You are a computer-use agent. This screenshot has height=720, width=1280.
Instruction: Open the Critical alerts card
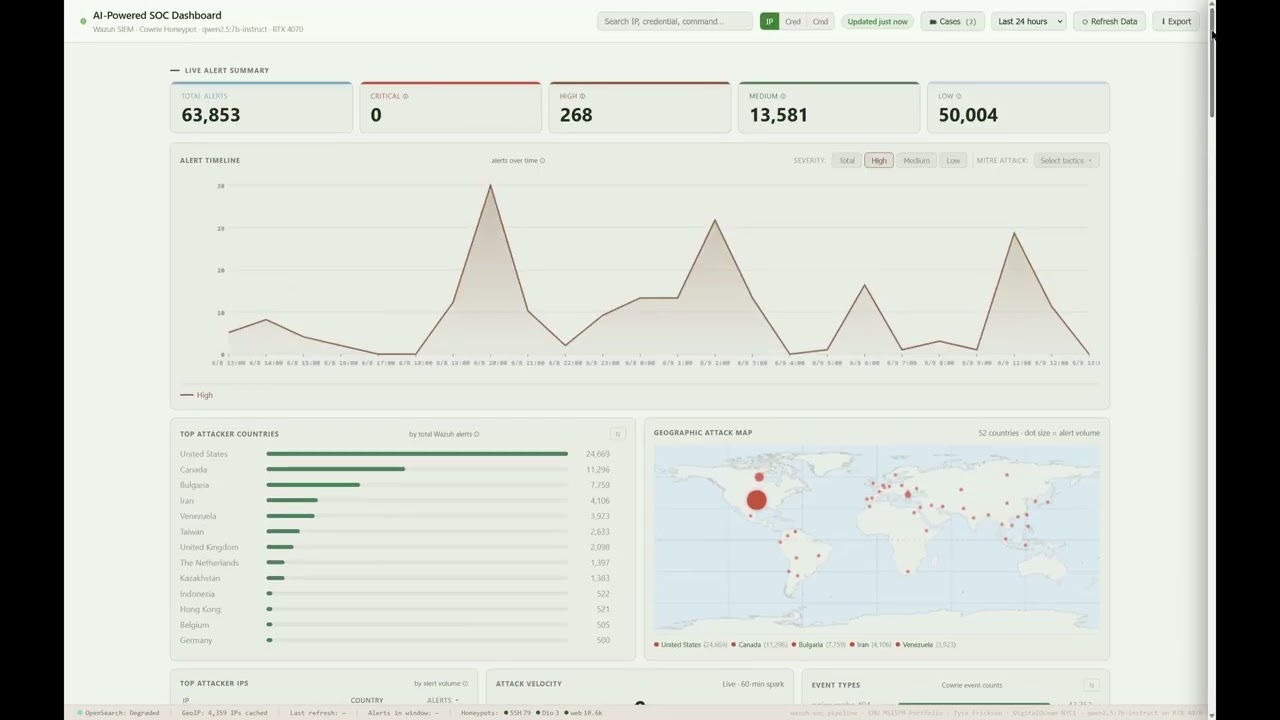coord(450,107)
